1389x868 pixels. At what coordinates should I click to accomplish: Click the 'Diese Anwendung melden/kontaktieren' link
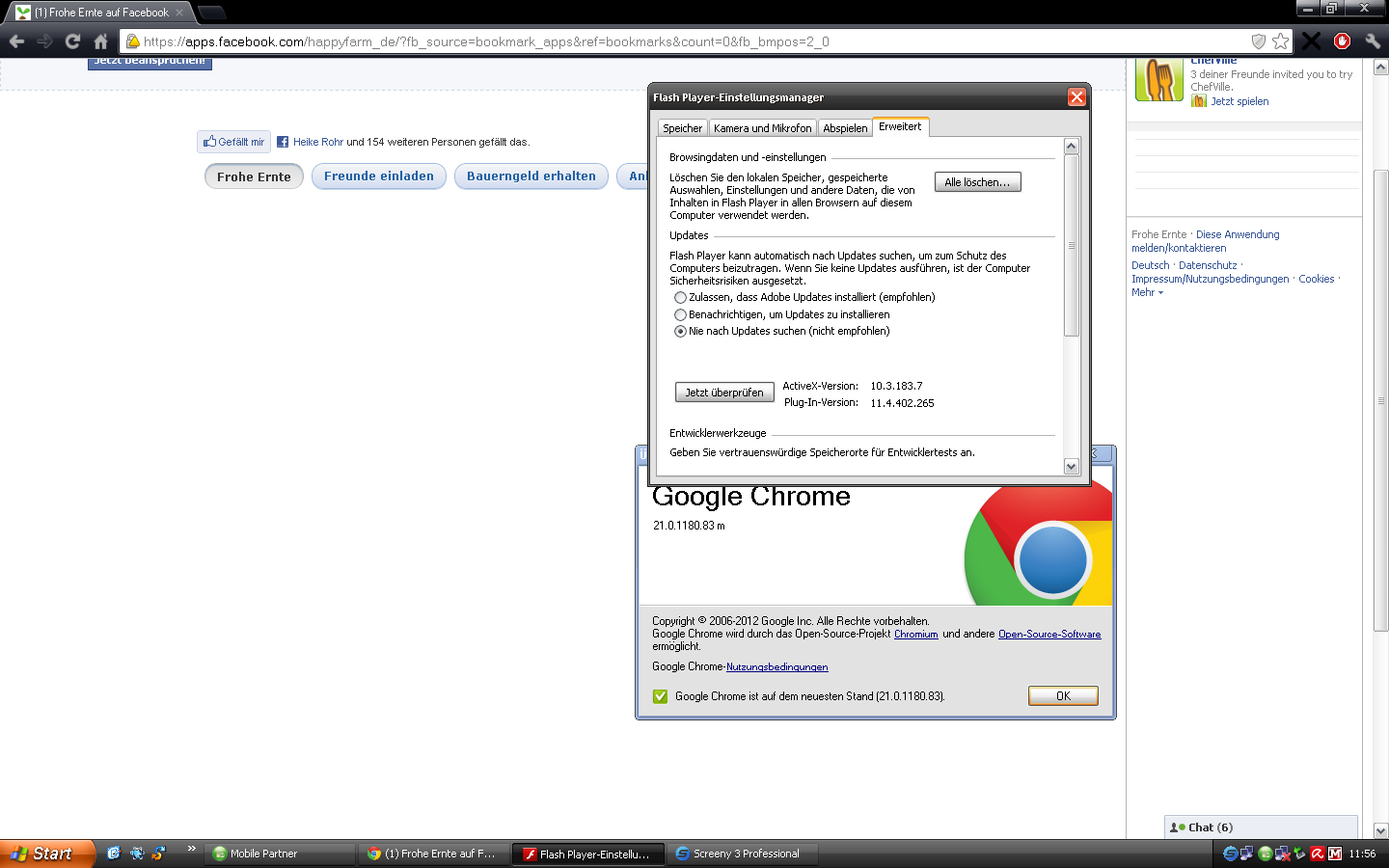coord(1206,241)
